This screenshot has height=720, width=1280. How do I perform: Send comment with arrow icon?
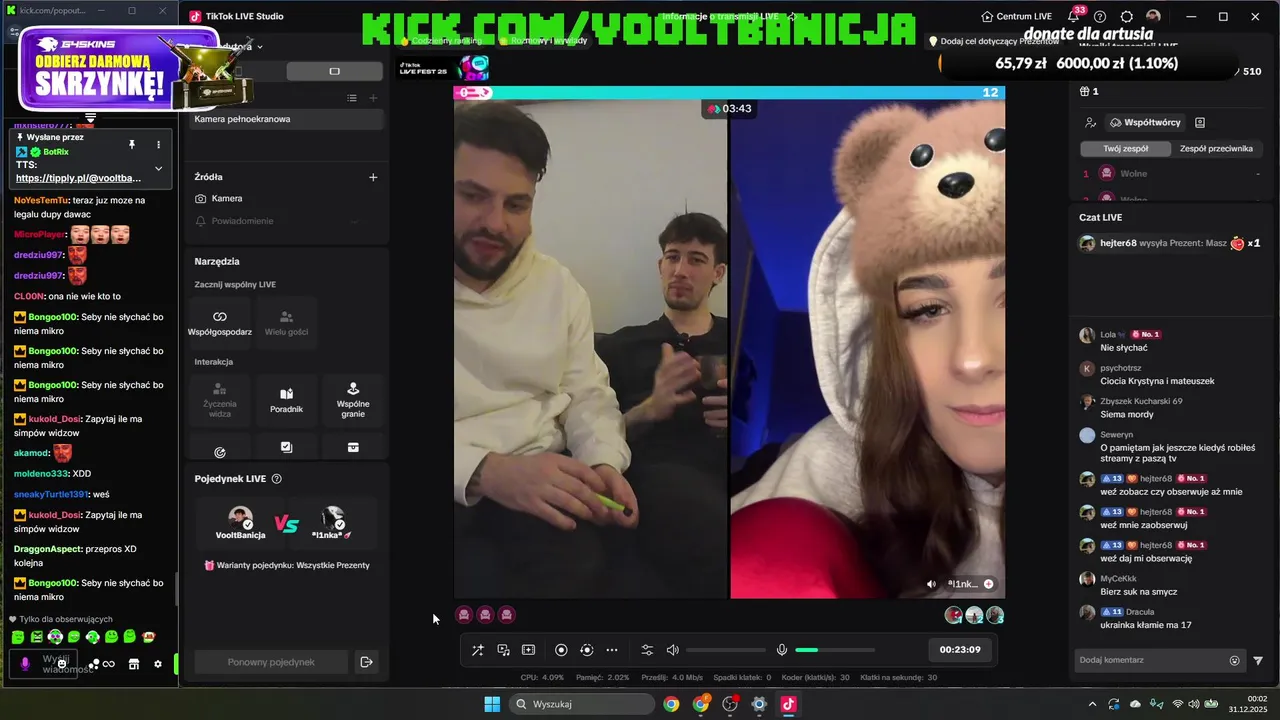click(x=1258, y=660)
